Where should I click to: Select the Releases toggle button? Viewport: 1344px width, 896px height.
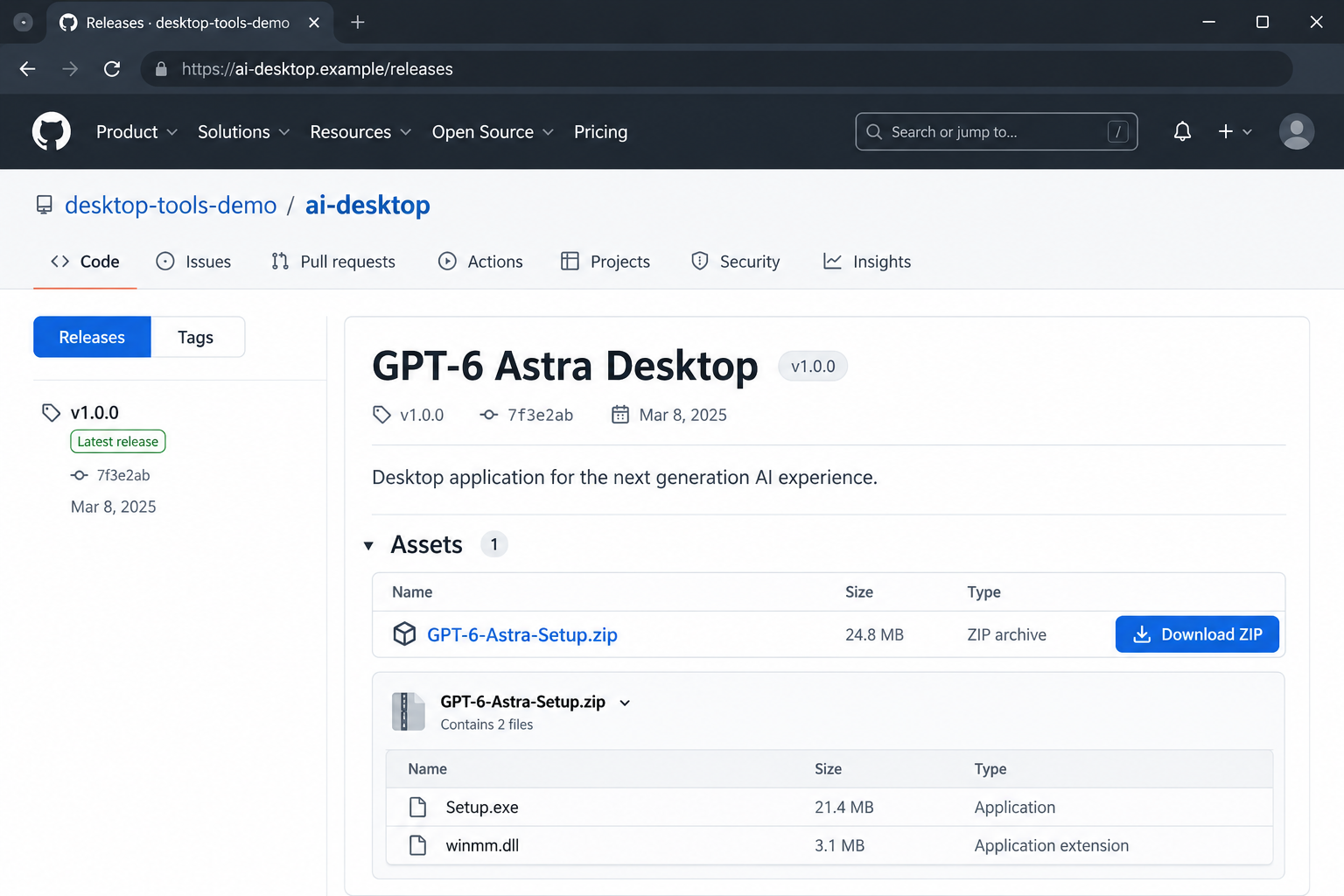point(92,337)
